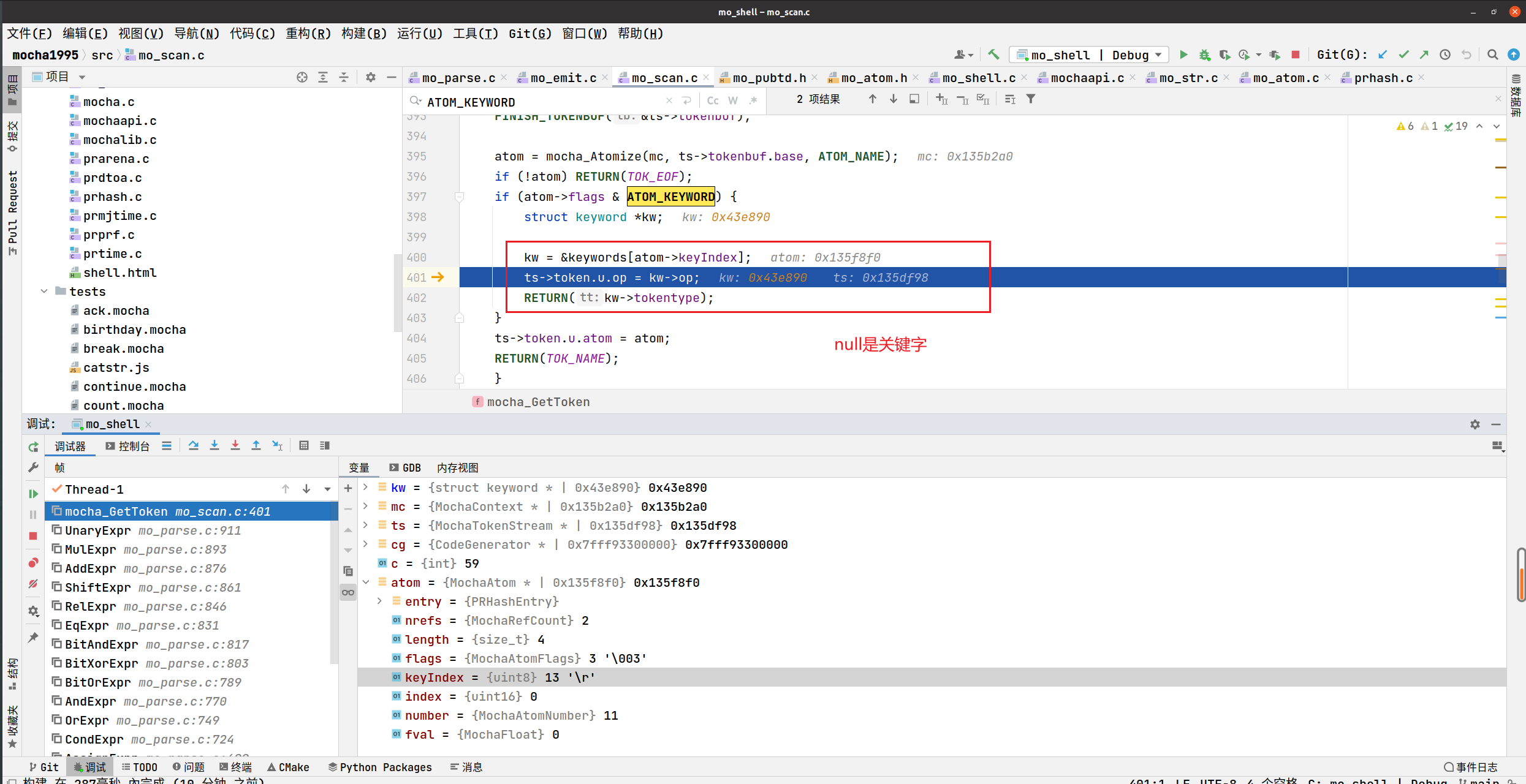Screen dimensions: 1526x784
Task: Switch to the GDB tab
Action: coord(405,468)
